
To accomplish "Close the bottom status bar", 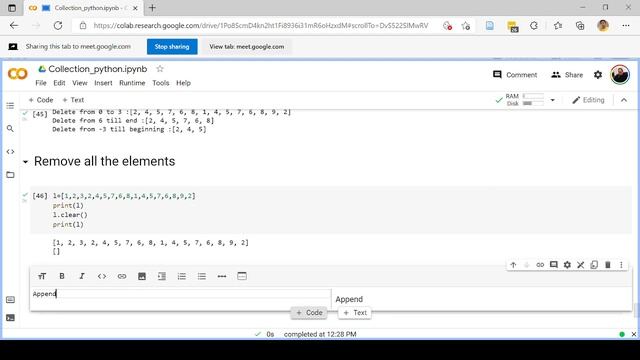I will coord(633,334).
